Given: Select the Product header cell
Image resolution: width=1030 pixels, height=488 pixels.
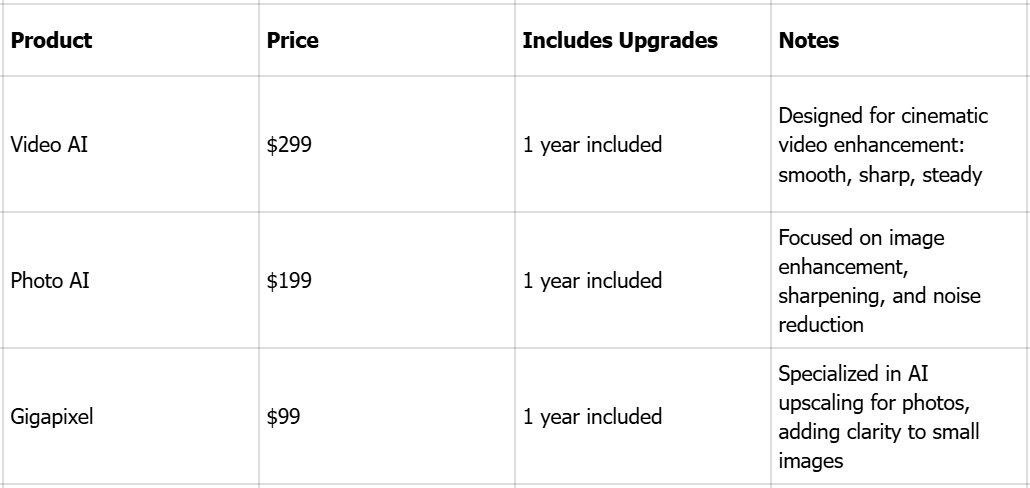Looking at the screenshot, I should coord(130,40).
